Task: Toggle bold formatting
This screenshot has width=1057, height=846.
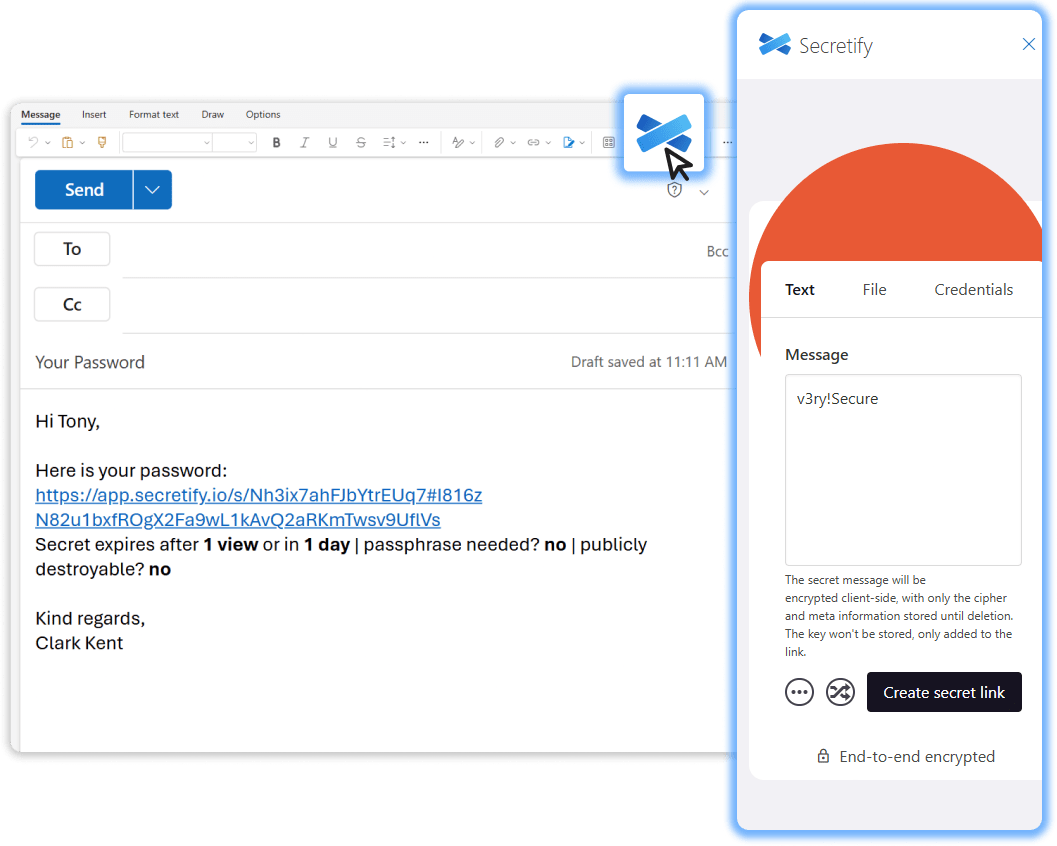Action: (x=277, y=143)
